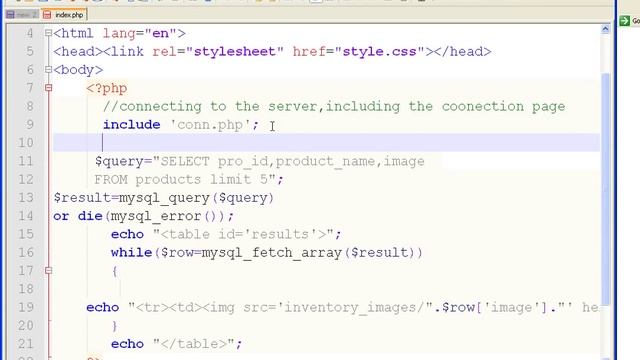The width and height of the screenshot is (640, 360).
Task: Click 'SELECT pro_id,product_name,image' text
Action: pyautogui.click(x=292, y=162)
